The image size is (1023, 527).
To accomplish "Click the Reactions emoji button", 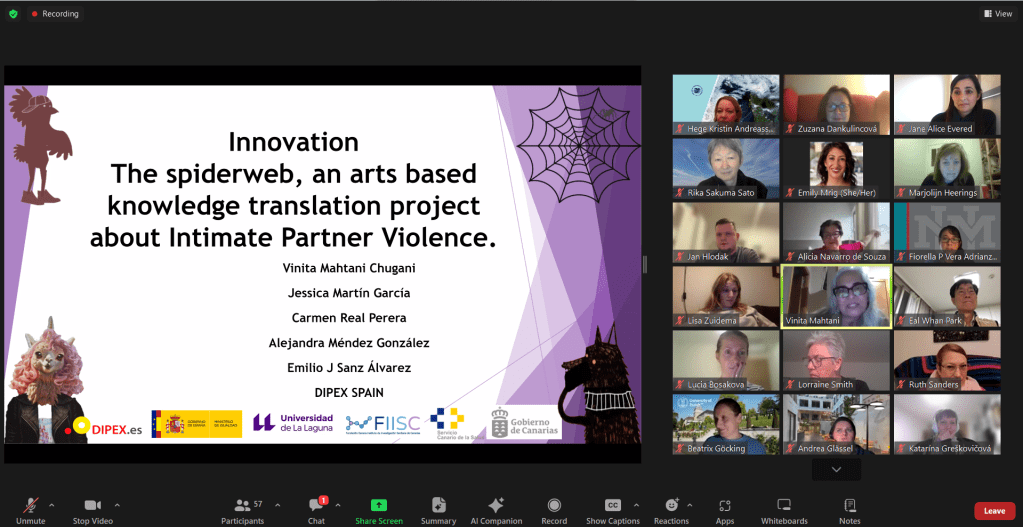I will click(671, 506).
